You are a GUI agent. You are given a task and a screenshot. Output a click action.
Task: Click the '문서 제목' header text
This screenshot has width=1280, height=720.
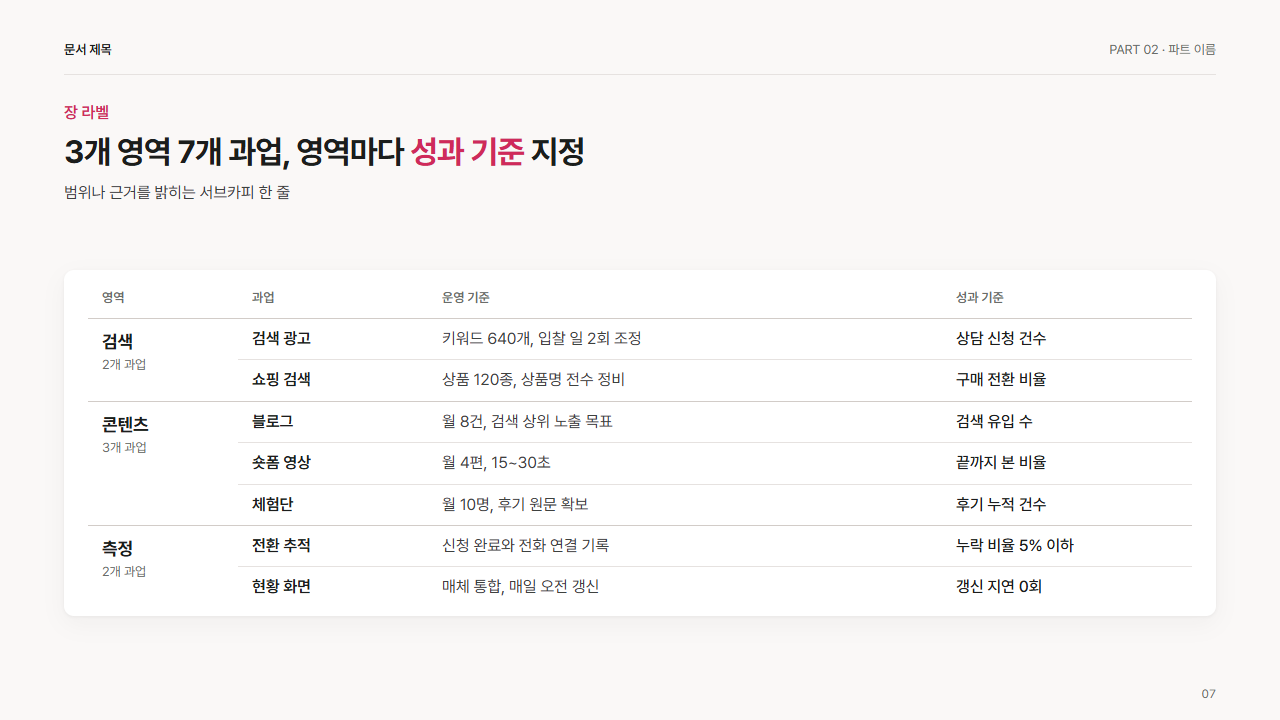coord(88,50)
